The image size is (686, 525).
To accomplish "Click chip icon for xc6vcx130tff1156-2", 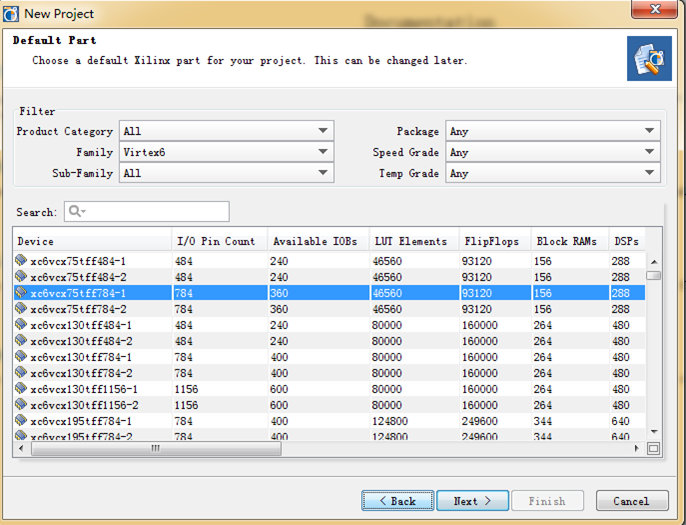I will (21, 404).
